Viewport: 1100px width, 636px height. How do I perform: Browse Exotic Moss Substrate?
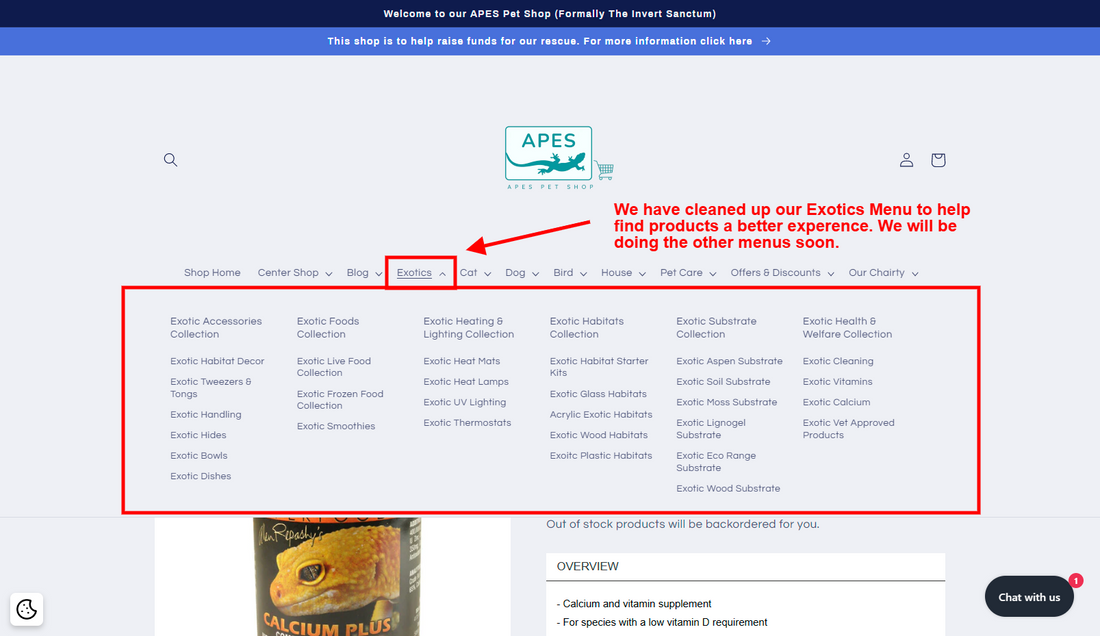pos(727,402)
